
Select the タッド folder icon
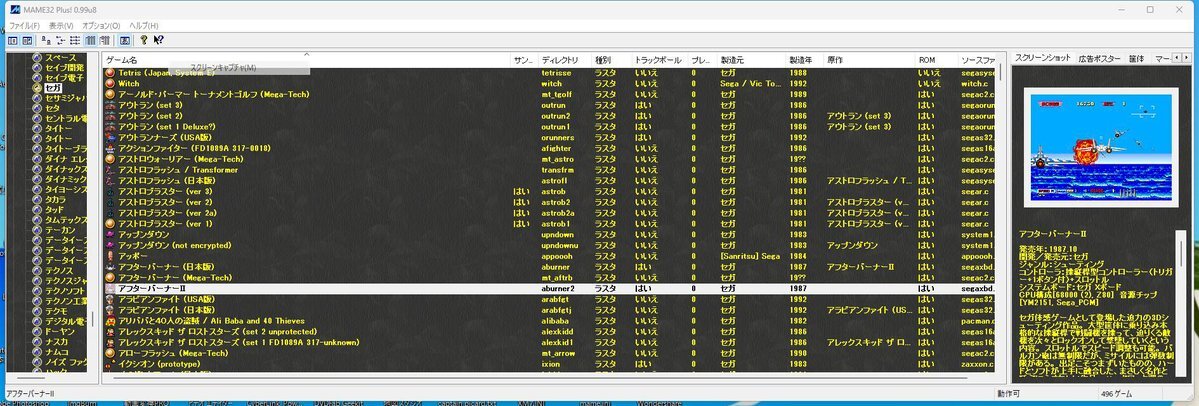(37, 209)
